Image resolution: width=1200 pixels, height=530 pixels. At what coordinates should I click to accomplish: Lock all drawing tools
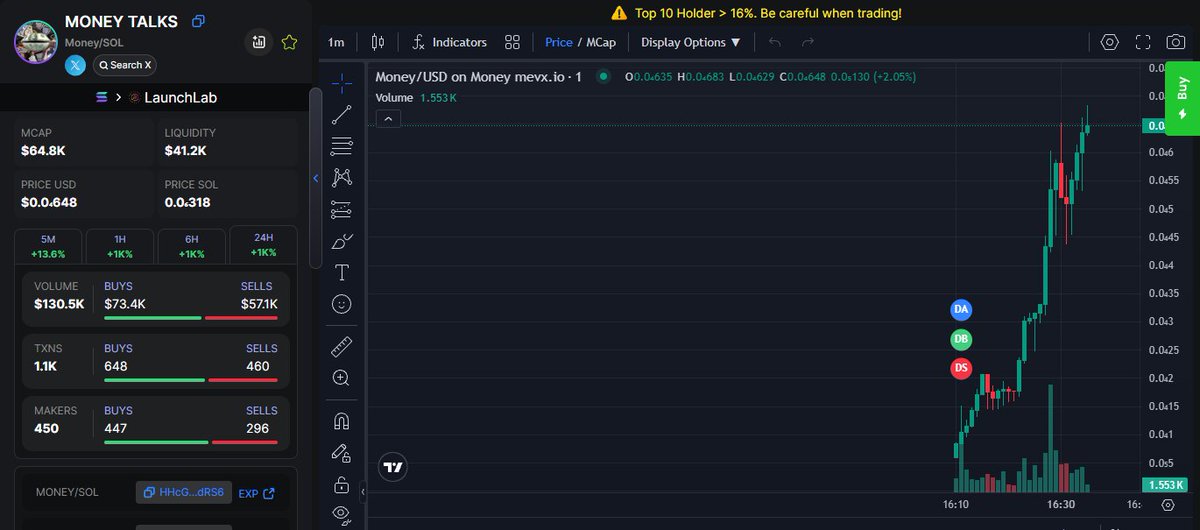point(342,485)
